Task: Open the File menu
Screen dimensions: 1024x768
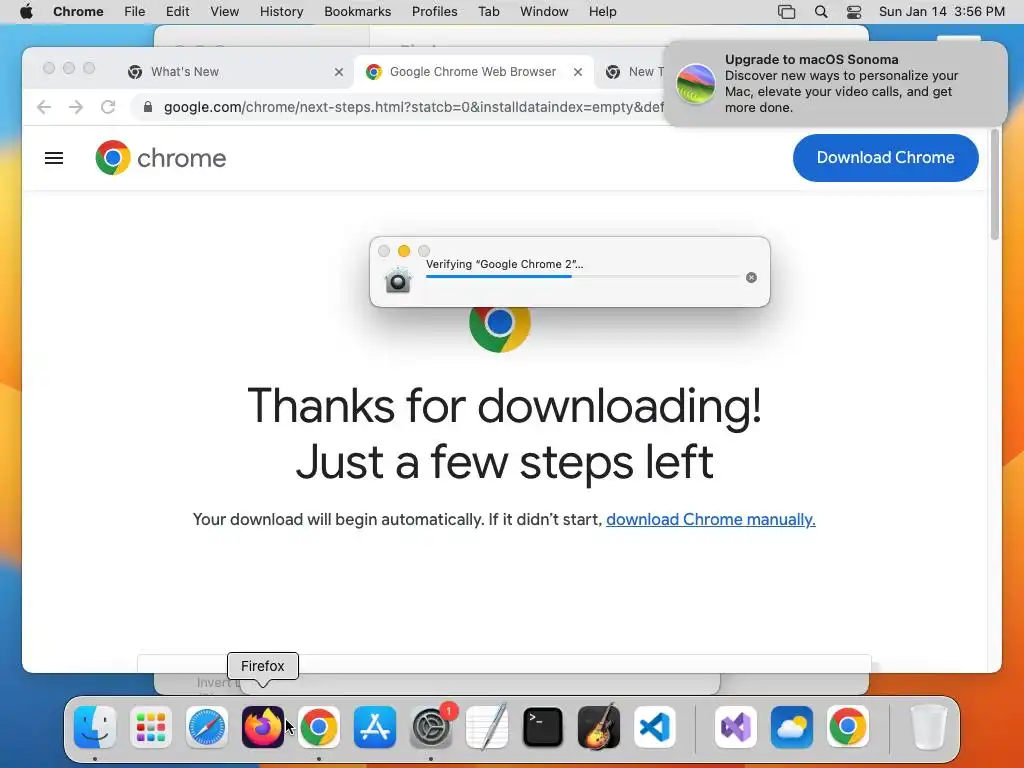Action: [x=135, y=12]
